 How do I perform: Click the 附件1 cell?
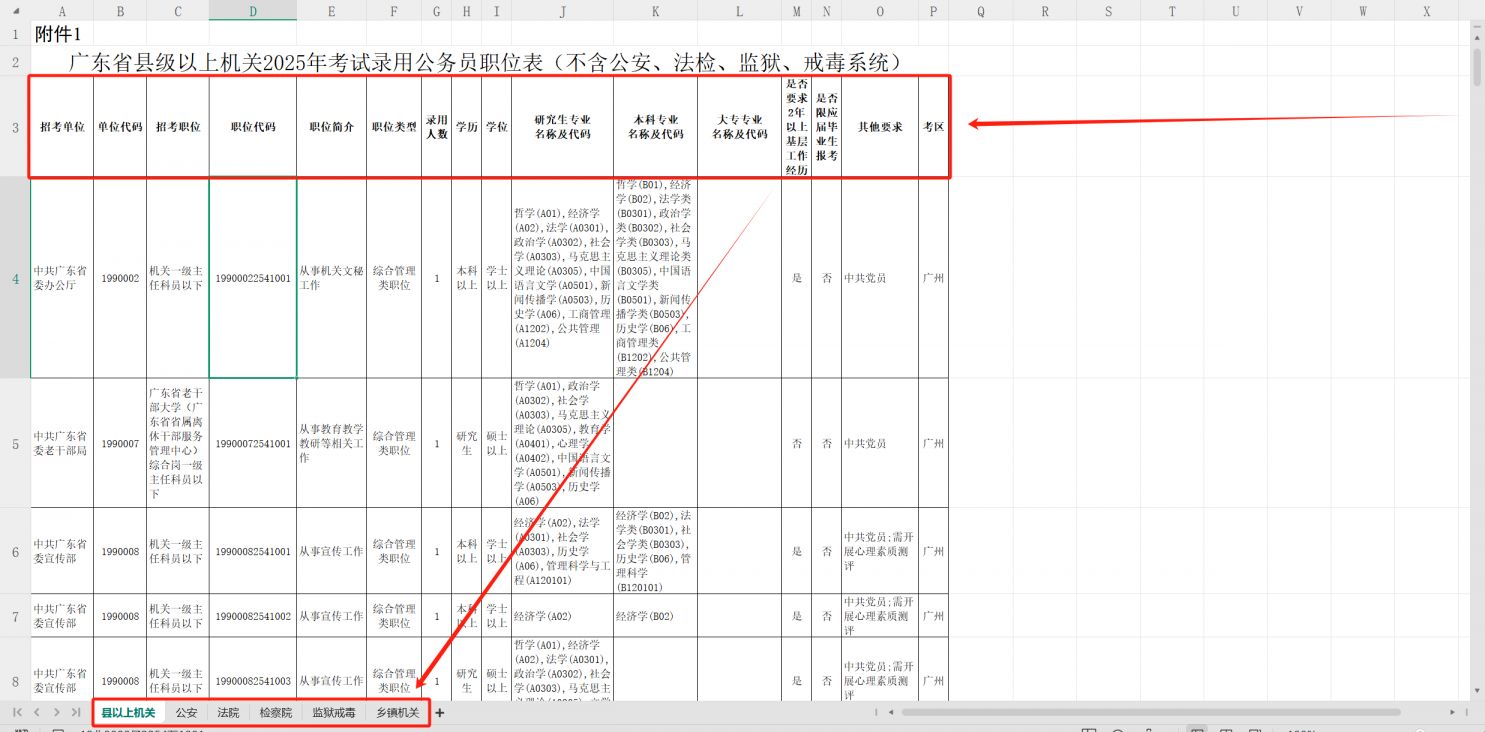(62, 34)
